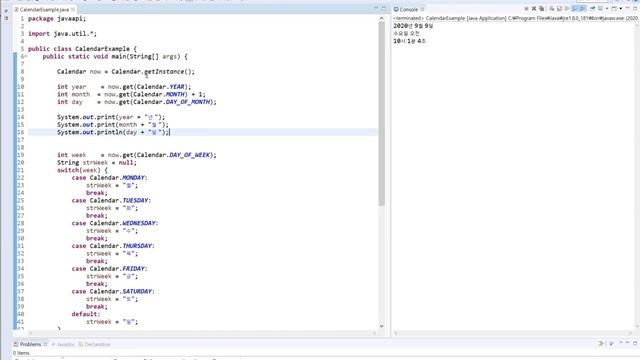
Task: Click 'Calendar.YEAR' on line 10
Action: pyautogui.click(x=160, y=87)
